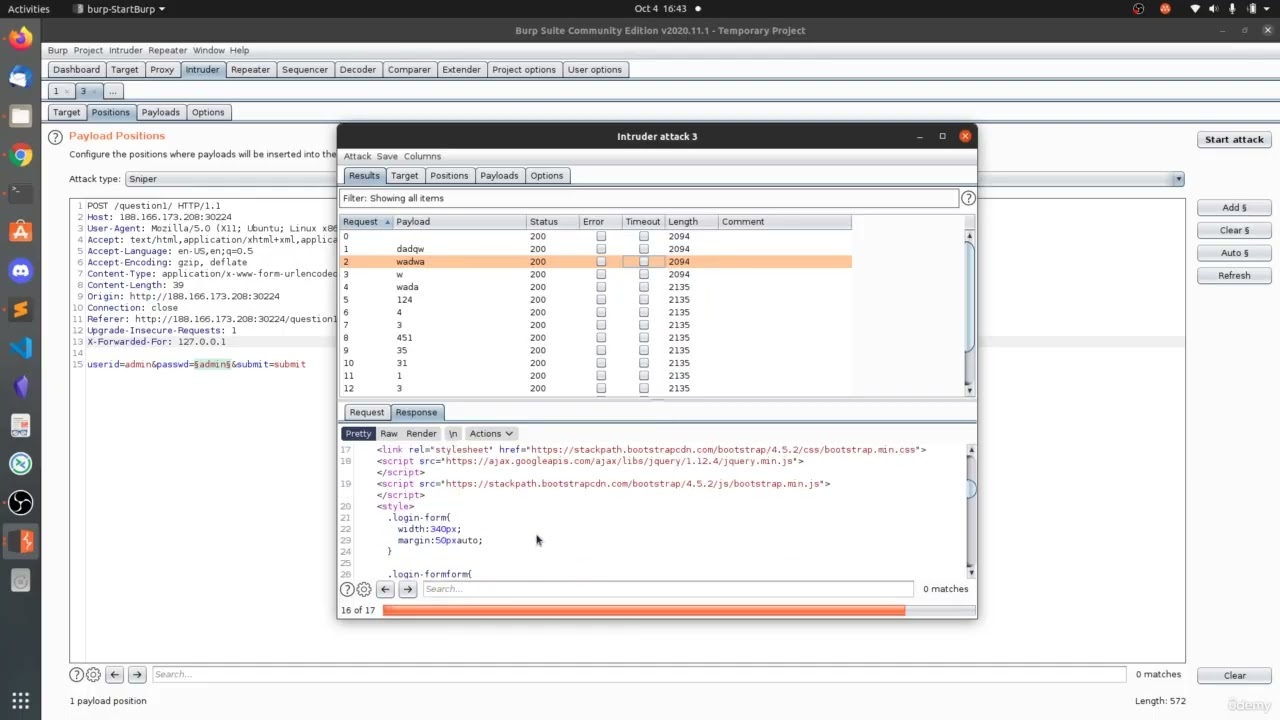Image resolution: width=1280 pixels, height=720 pixels.
Task: Open the Attack menu in attack window
Action: pos(357,156)
